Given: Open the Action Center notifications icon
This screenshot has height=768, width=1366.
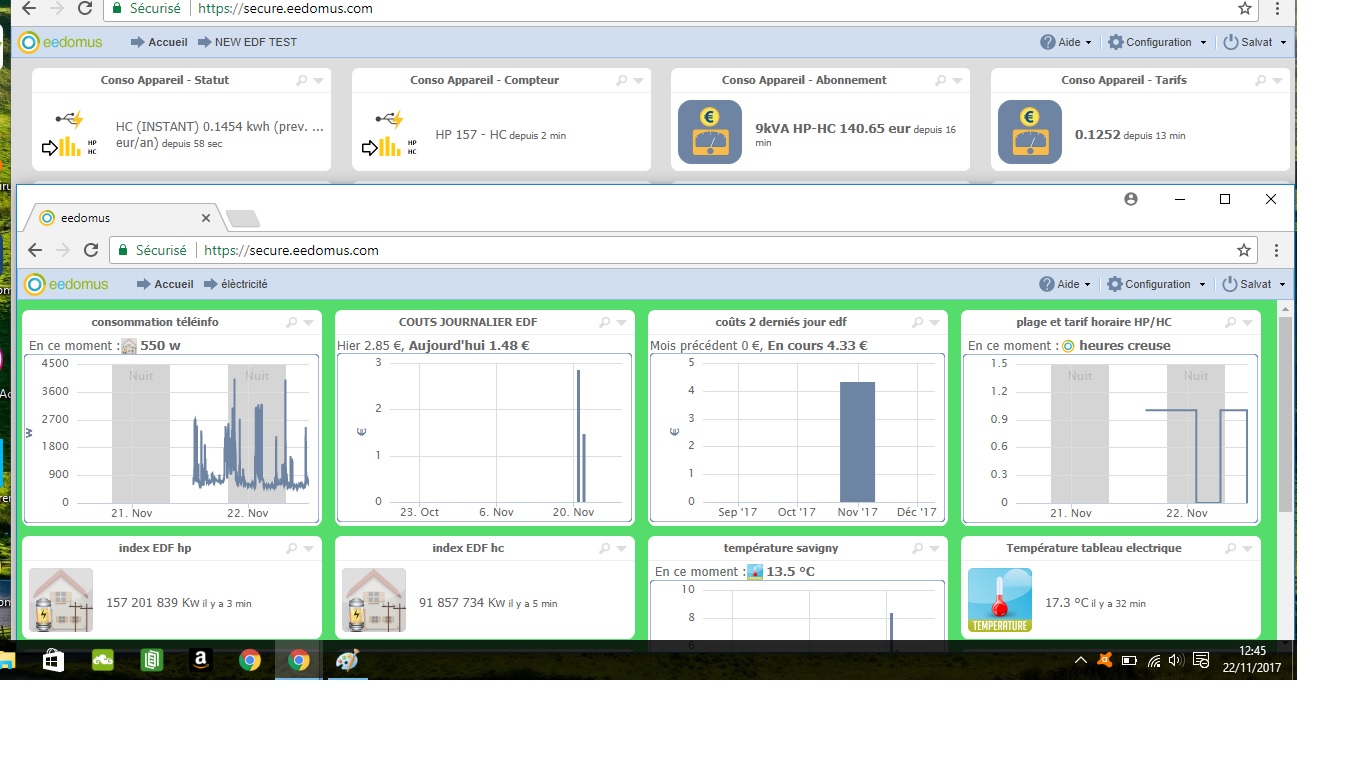Looking at the screenshot, I should (x=1201, y=660).
